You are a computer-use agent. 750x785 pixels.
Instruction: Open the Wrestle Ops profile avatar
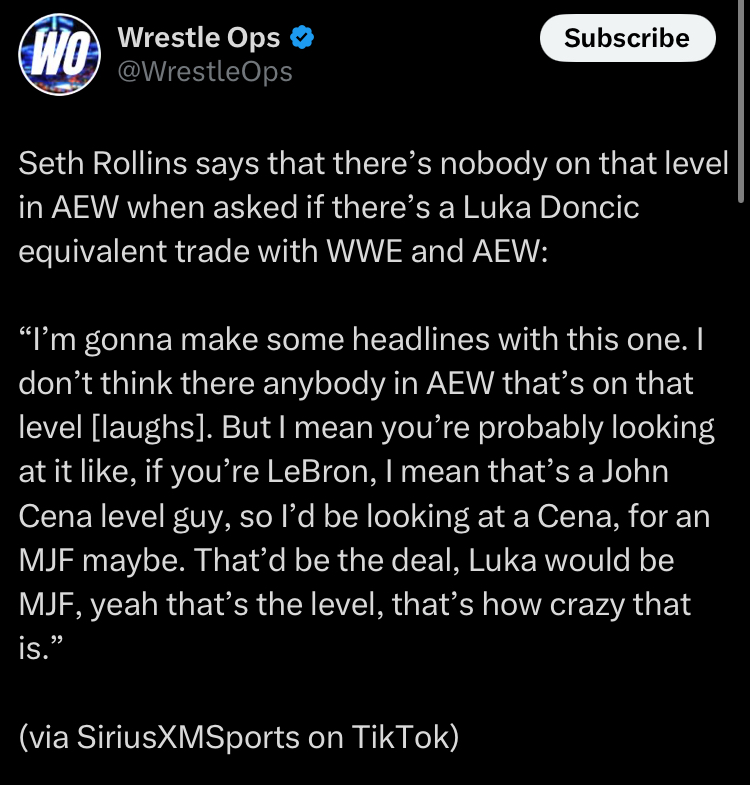tap(59, 55)
